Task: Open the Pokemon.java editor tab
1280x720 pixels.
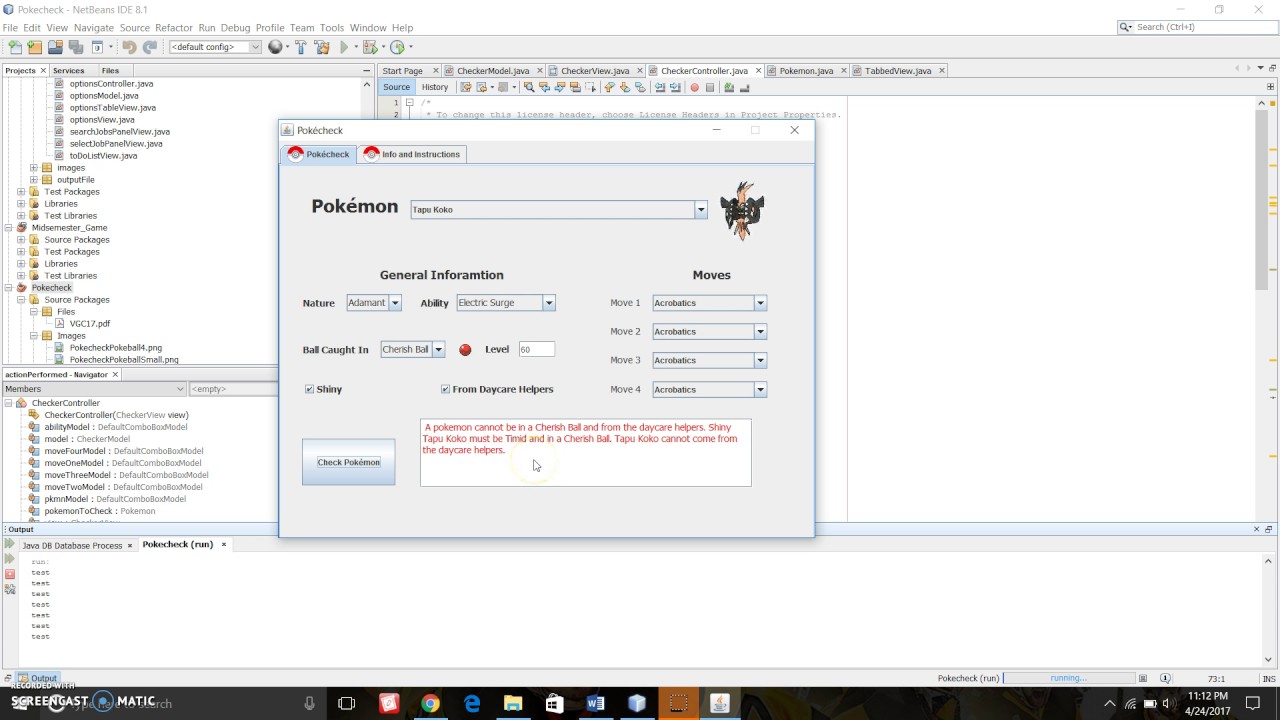Action: 806,71
